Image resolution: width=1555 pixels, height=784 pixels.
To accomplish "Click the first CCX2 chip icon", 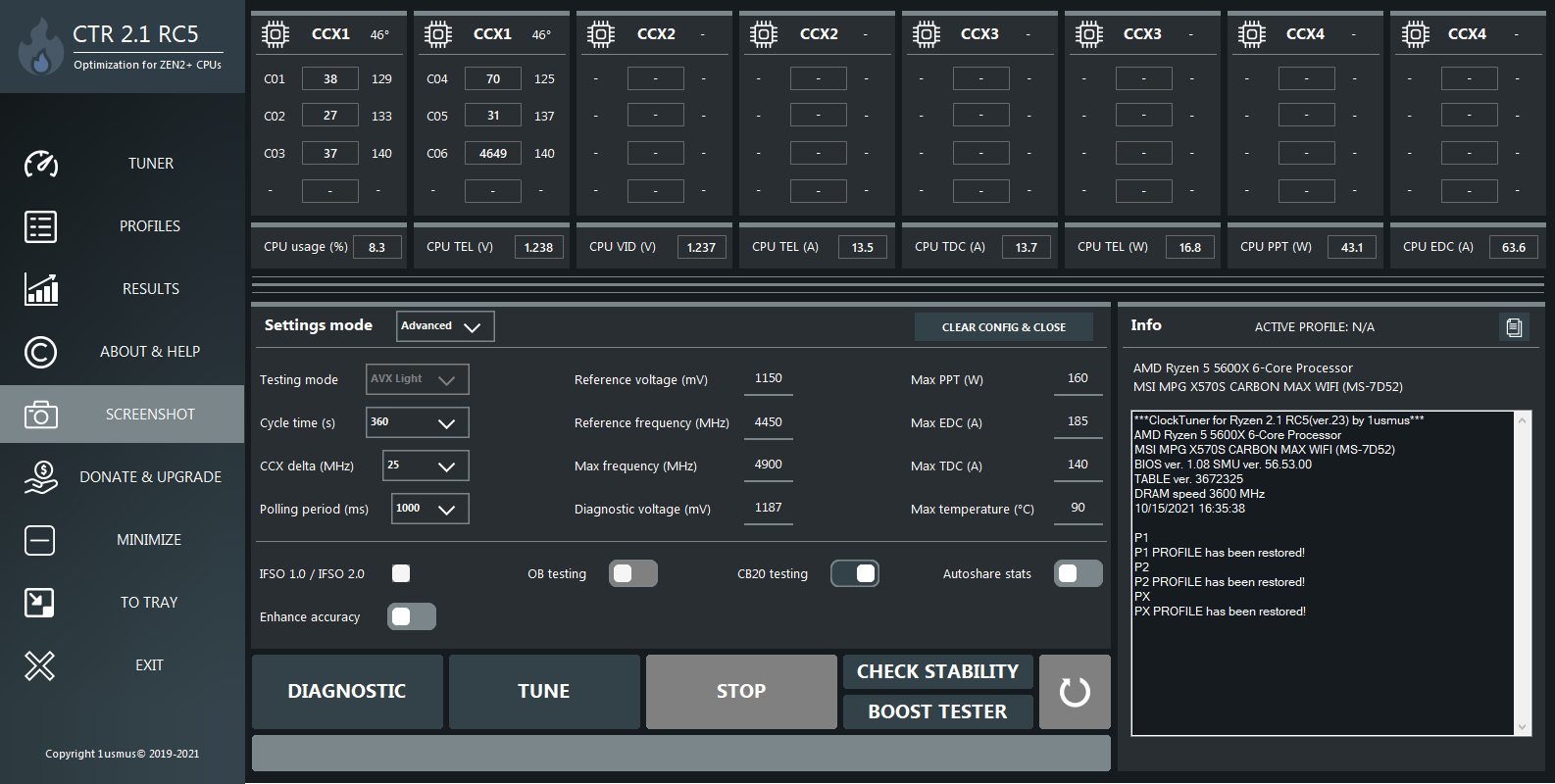I will (x=601, y=34).
